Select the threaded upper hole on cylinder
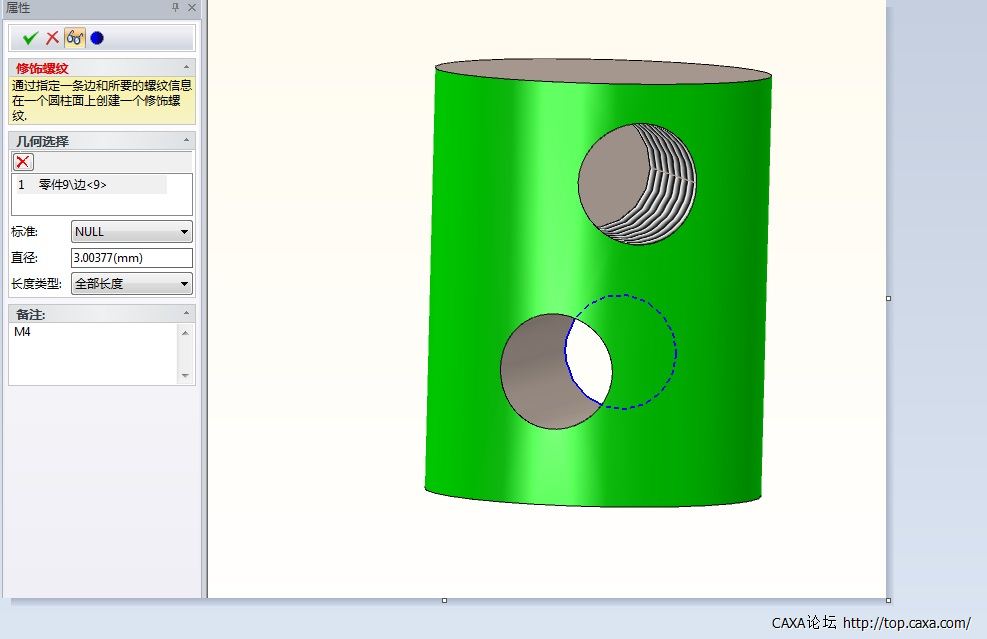The height and width of the screenshot is (639, 987). 637,184
